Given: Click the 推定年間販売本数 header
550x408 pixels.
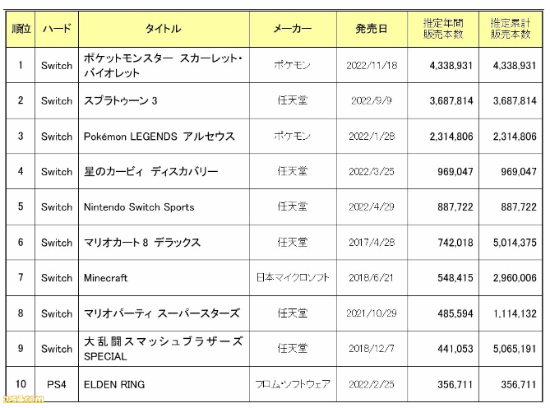Looking at the screenshot, I should click(x=443, y=29).
